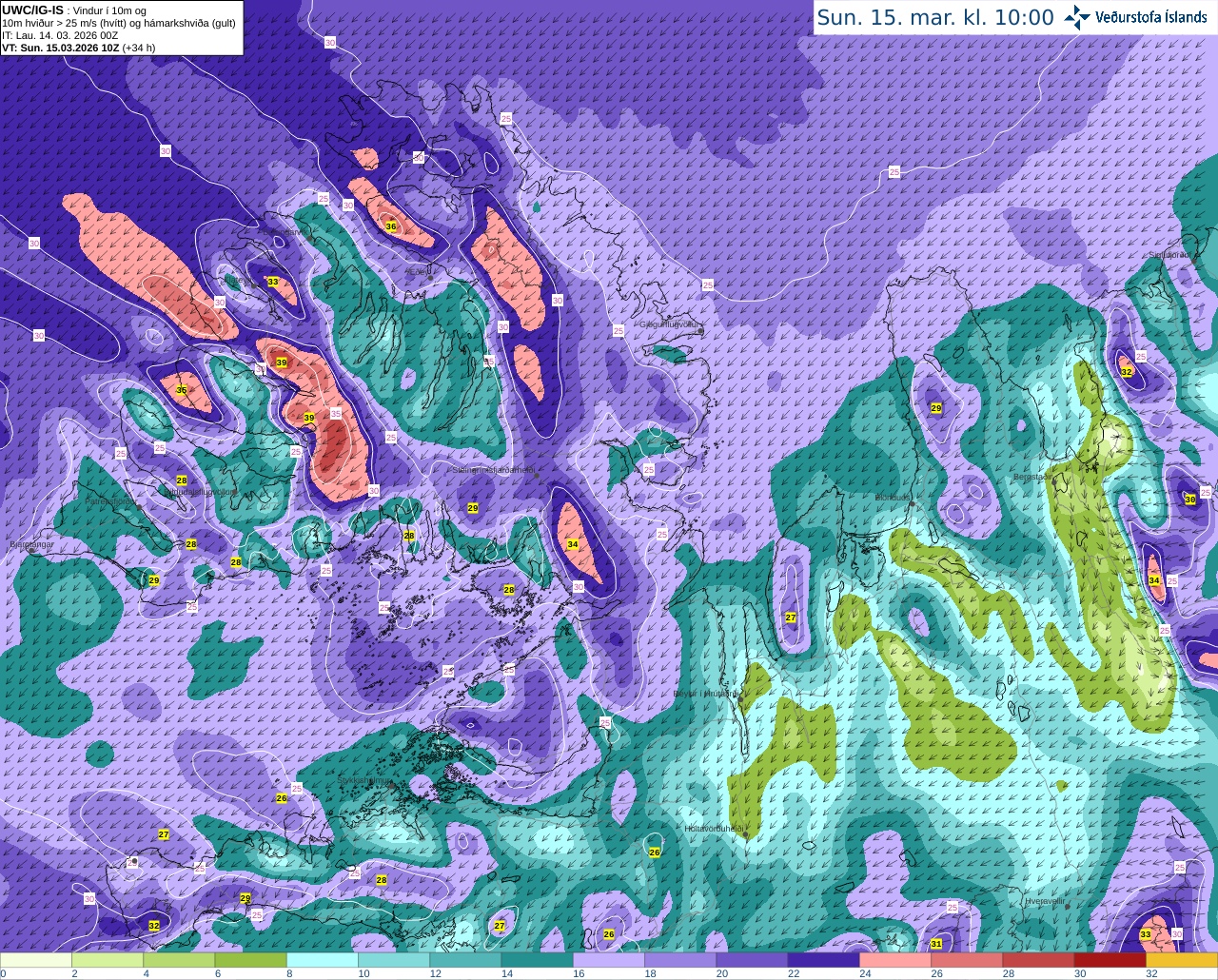Screen dimensions: 1218x980
Task: Click the gust value 26 beside Holtavörðuheiði
Action: click(x=655, y=853)
